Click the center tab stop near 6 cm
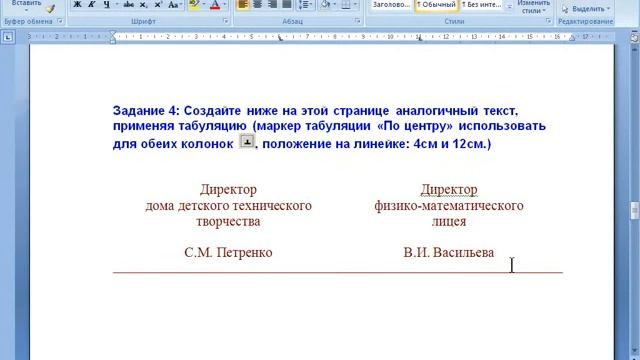Screen dimensions: 640x360 point(280,39)
